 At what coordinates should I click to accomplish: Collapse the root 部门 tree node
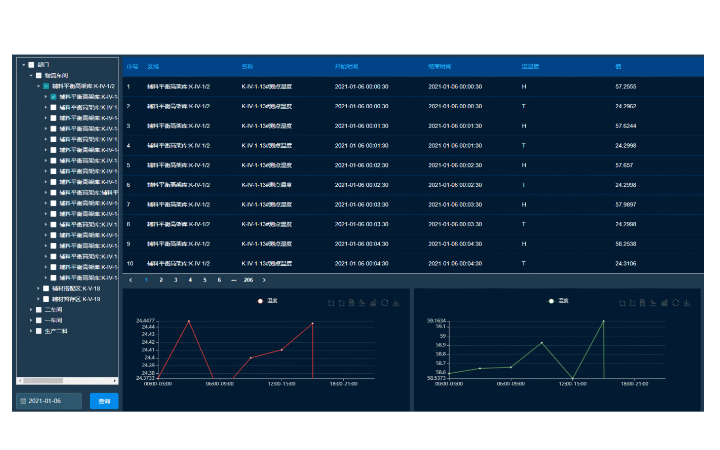coord(24,65)
